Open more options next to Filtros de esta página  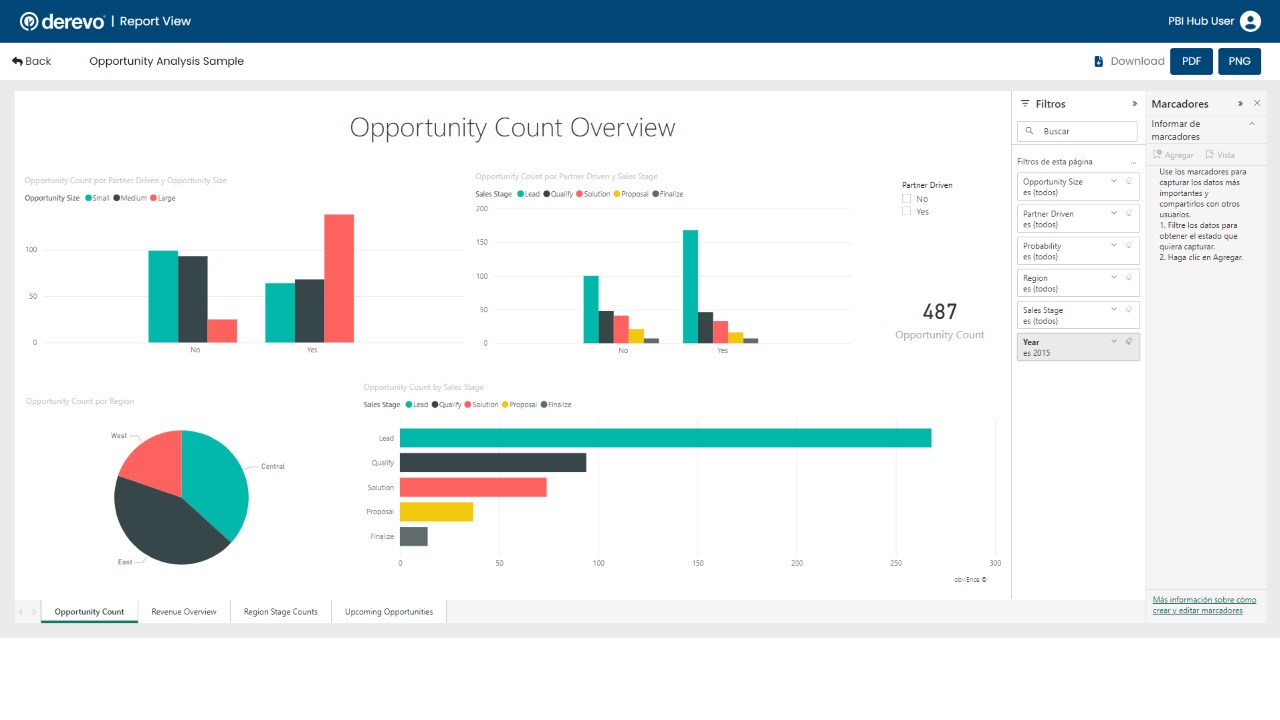(x=1133, y=162)
